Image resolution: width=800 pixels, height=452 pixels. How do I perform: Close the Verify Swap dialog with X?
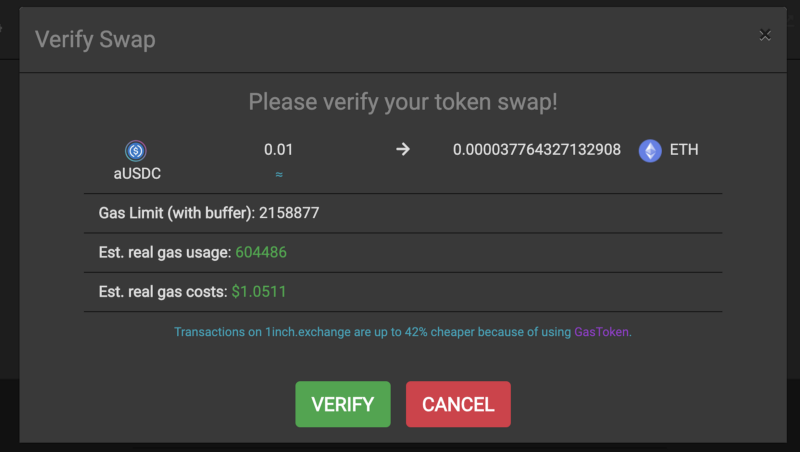765,35
